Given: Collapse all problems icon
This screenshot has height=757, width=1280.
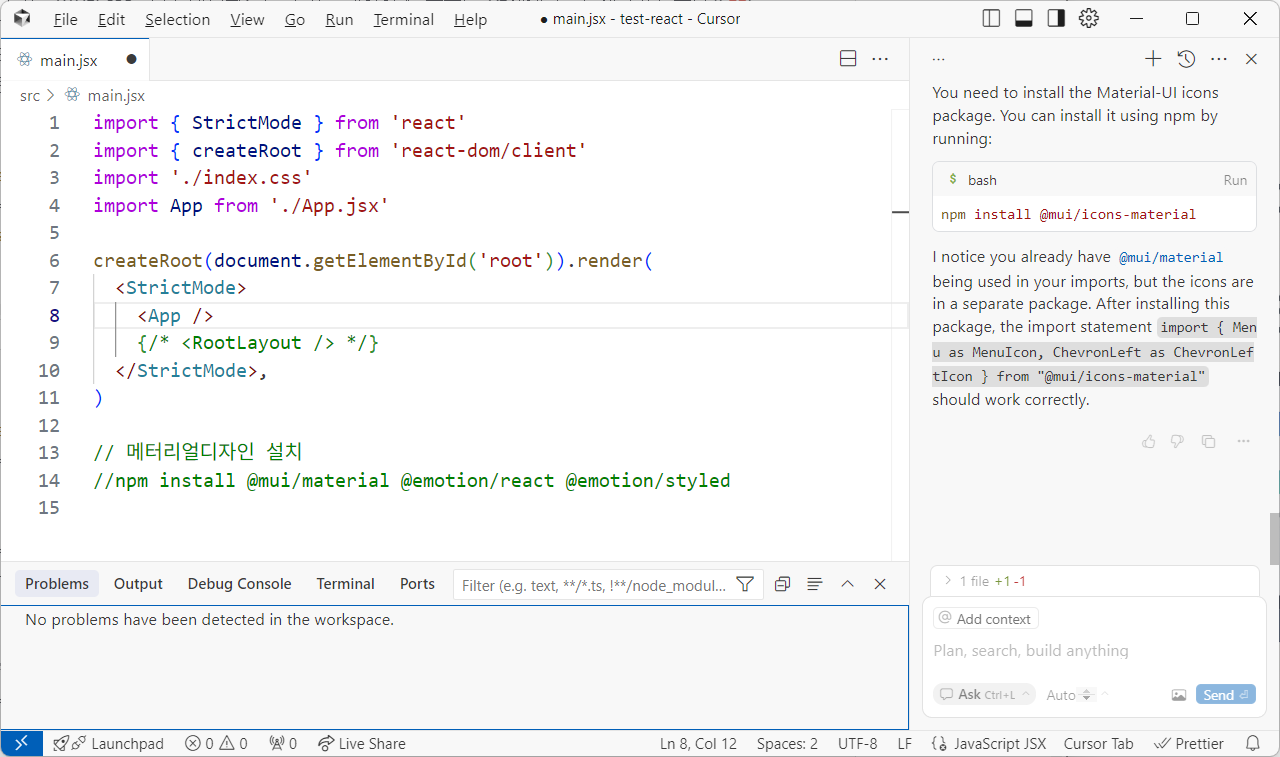Looking at the screenshot, I should pos(782,584).
